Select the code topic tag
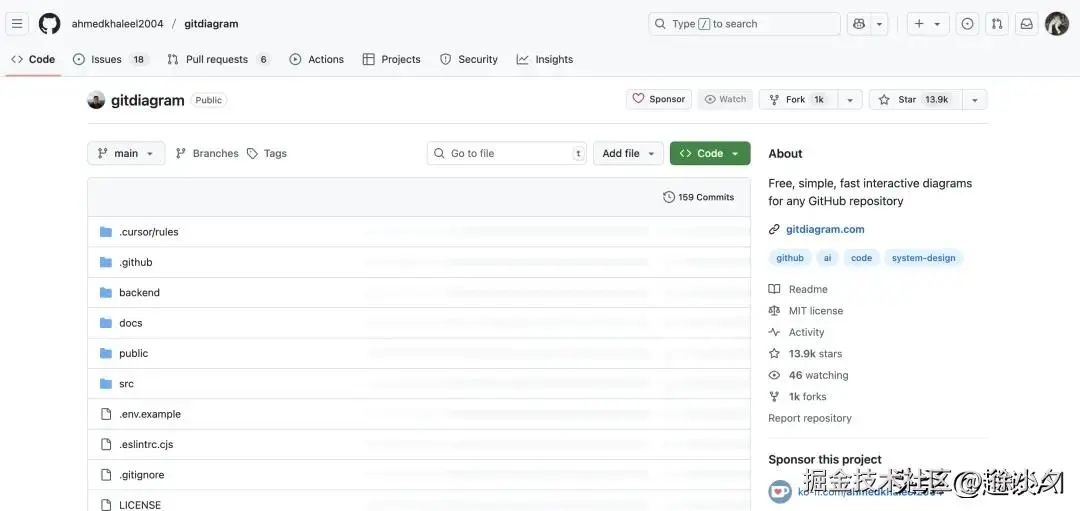The image size is (1080, 511). 862,258
